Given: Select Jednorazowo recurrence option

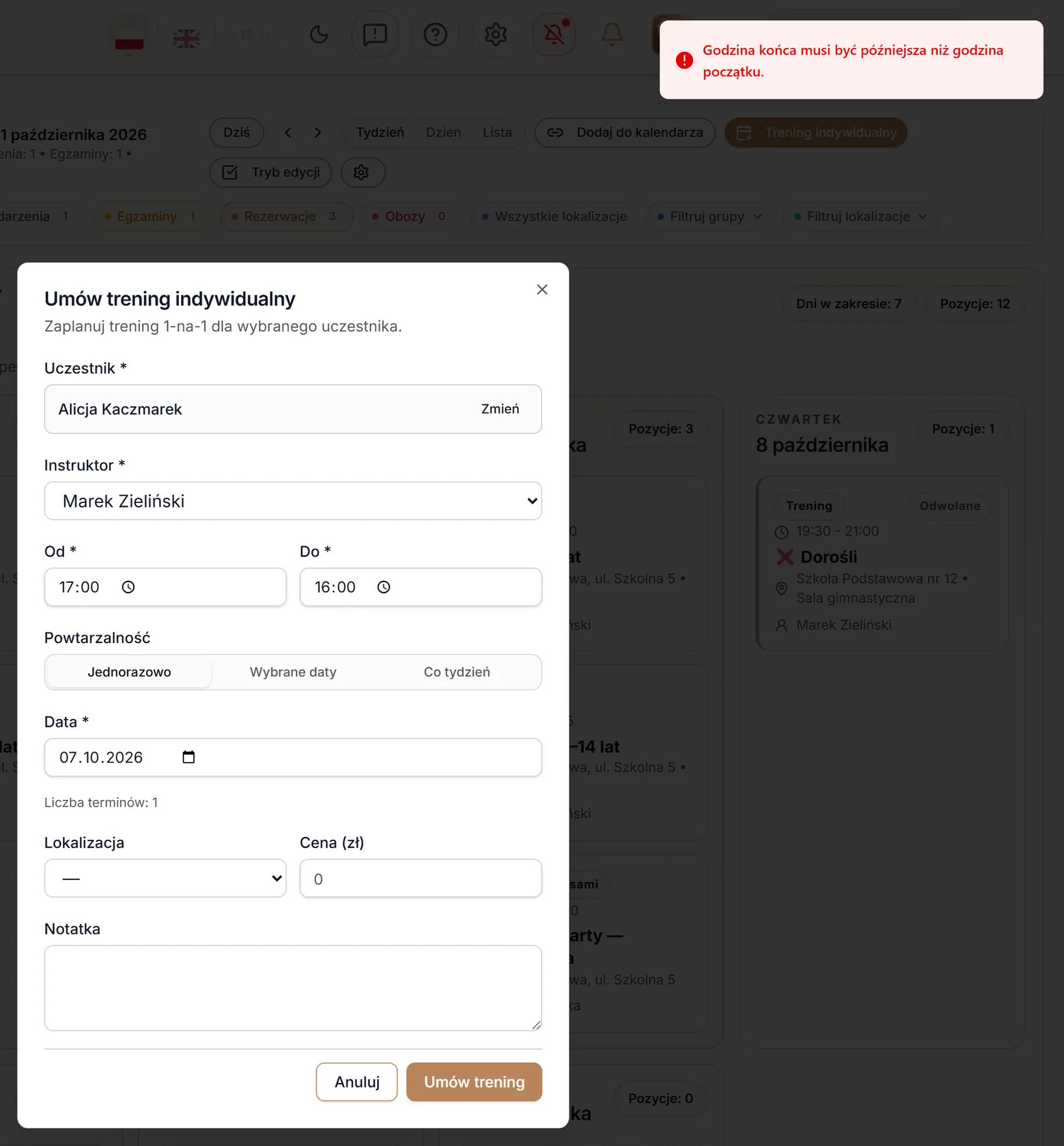Looking at the screenshot, I should pos(129,672).
